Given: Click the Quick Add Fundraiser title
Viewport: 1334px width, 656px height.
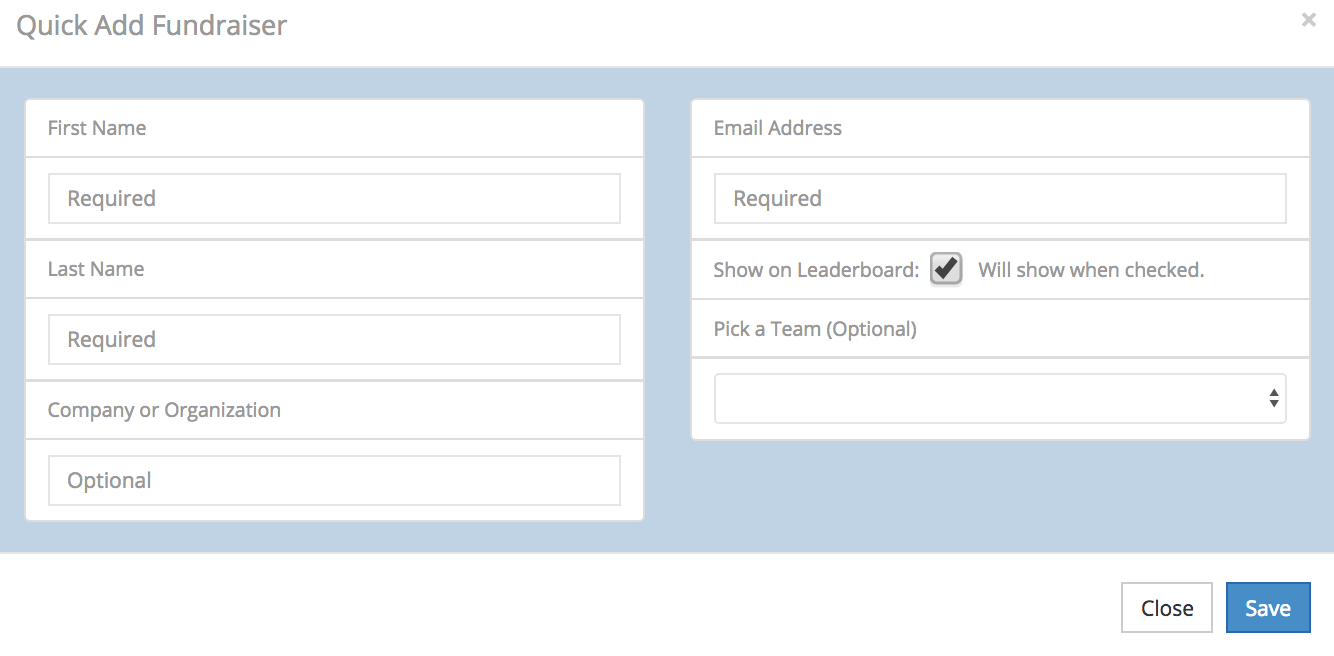Looking at the screenshot, I should [x=152, y=25].
